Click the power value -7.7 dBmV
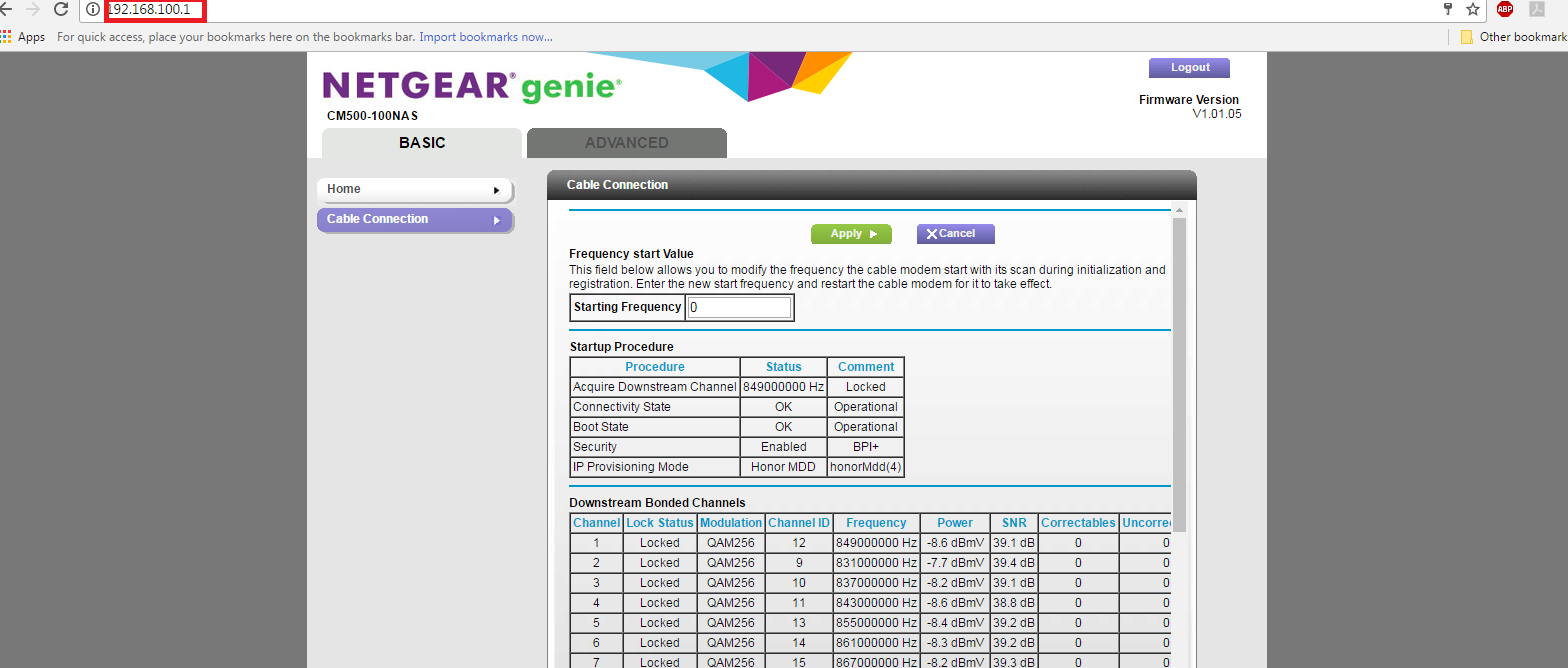Viewport: 1568px width, 668px height. (x=955, y=563)
